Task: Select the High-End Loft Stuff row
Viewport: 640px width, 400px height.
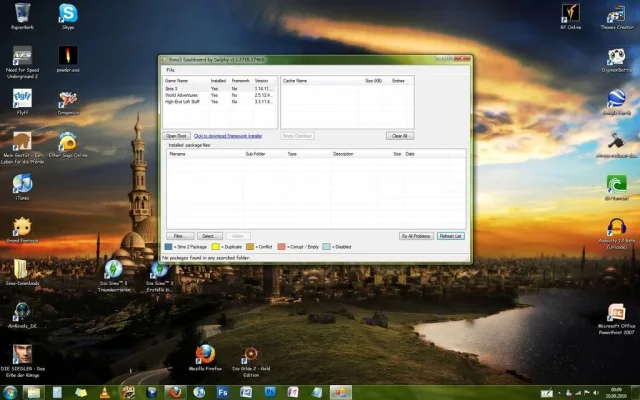Action: click(220, 102)
